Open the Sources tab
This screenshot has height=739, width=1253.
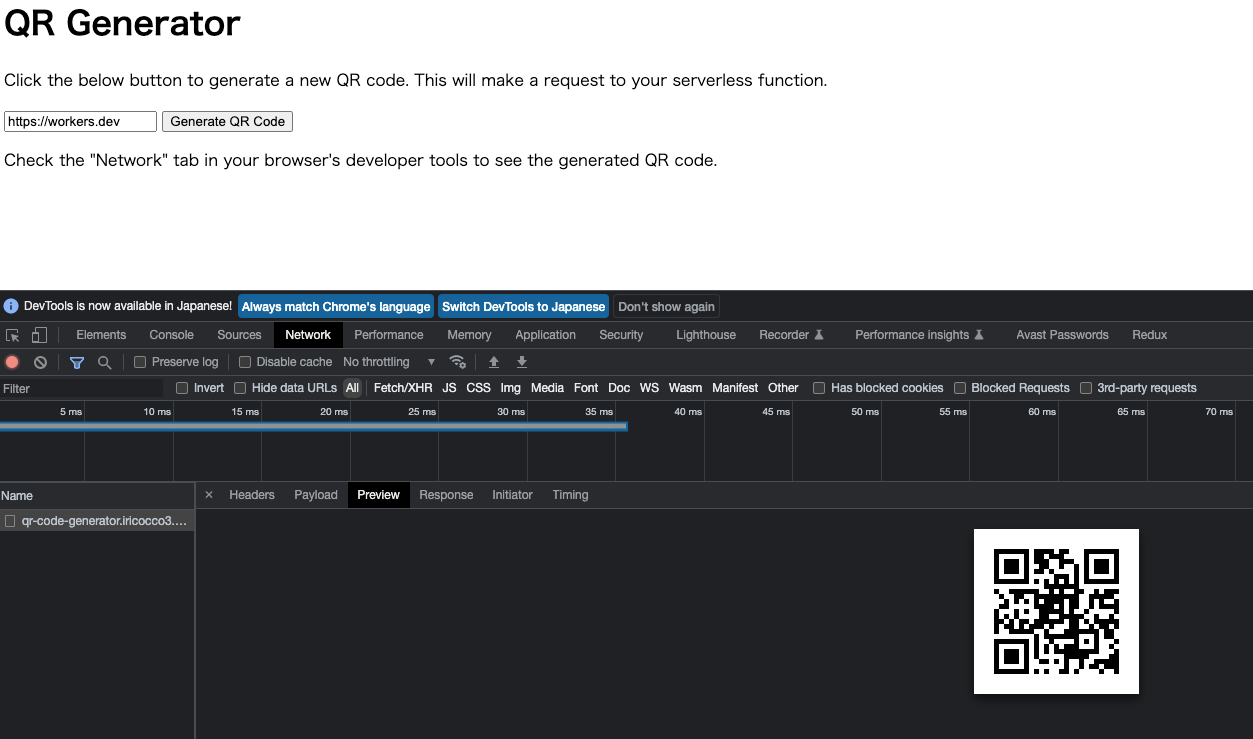[x=239, y=335]
